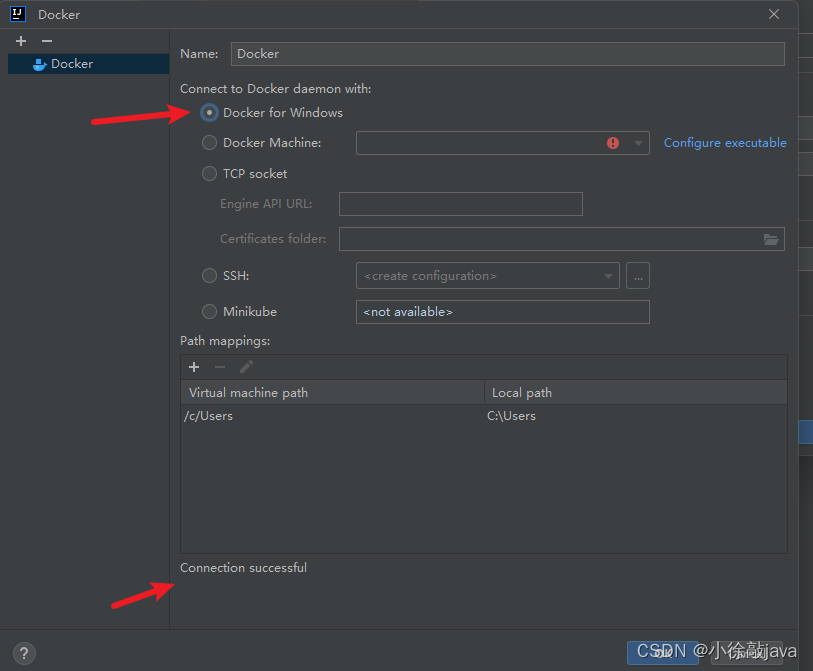This screenshot has height=671, width=813.
Task: Click the red error icon in Docker Machine field
Action: (613, 143)
